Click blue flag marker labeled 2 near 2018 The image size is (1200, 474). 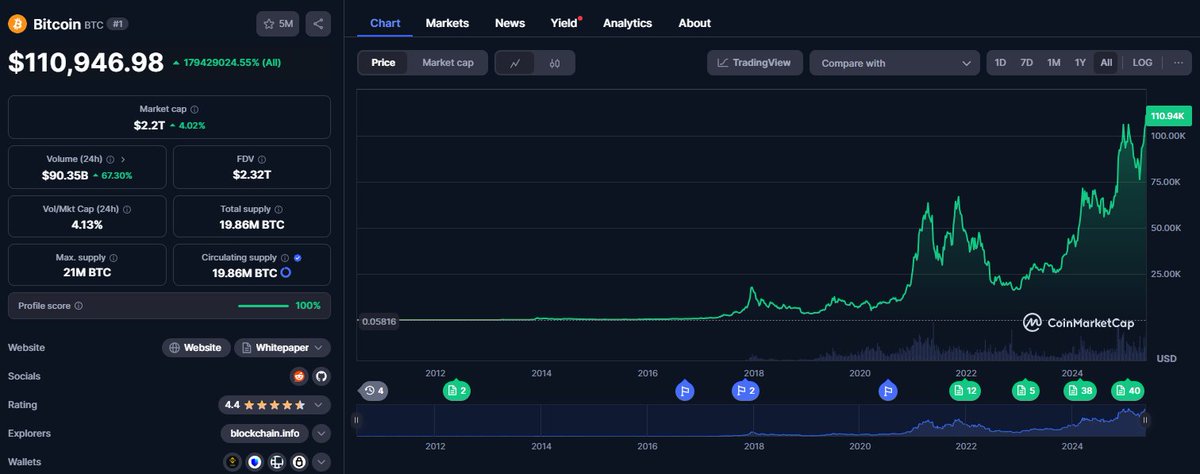pyautogui.click(x=745, y=390)
